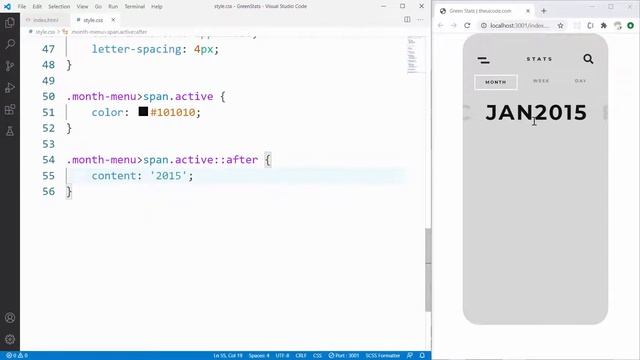Open the Run menu
Image resolution: width=640 pixels, height=360 pixels.
click(113, 7)
